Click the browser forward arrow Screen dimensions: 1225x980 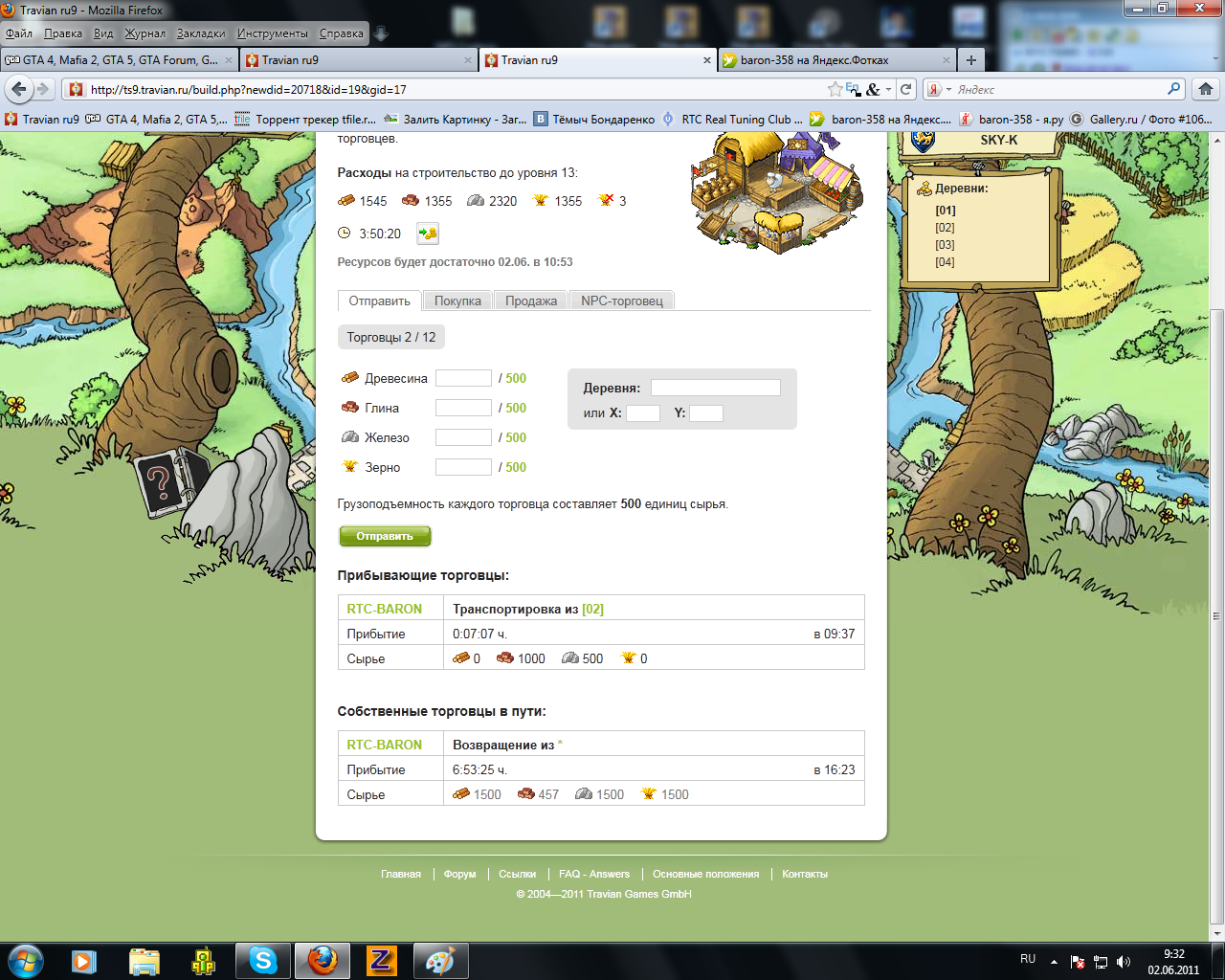(x=43, y=89)
